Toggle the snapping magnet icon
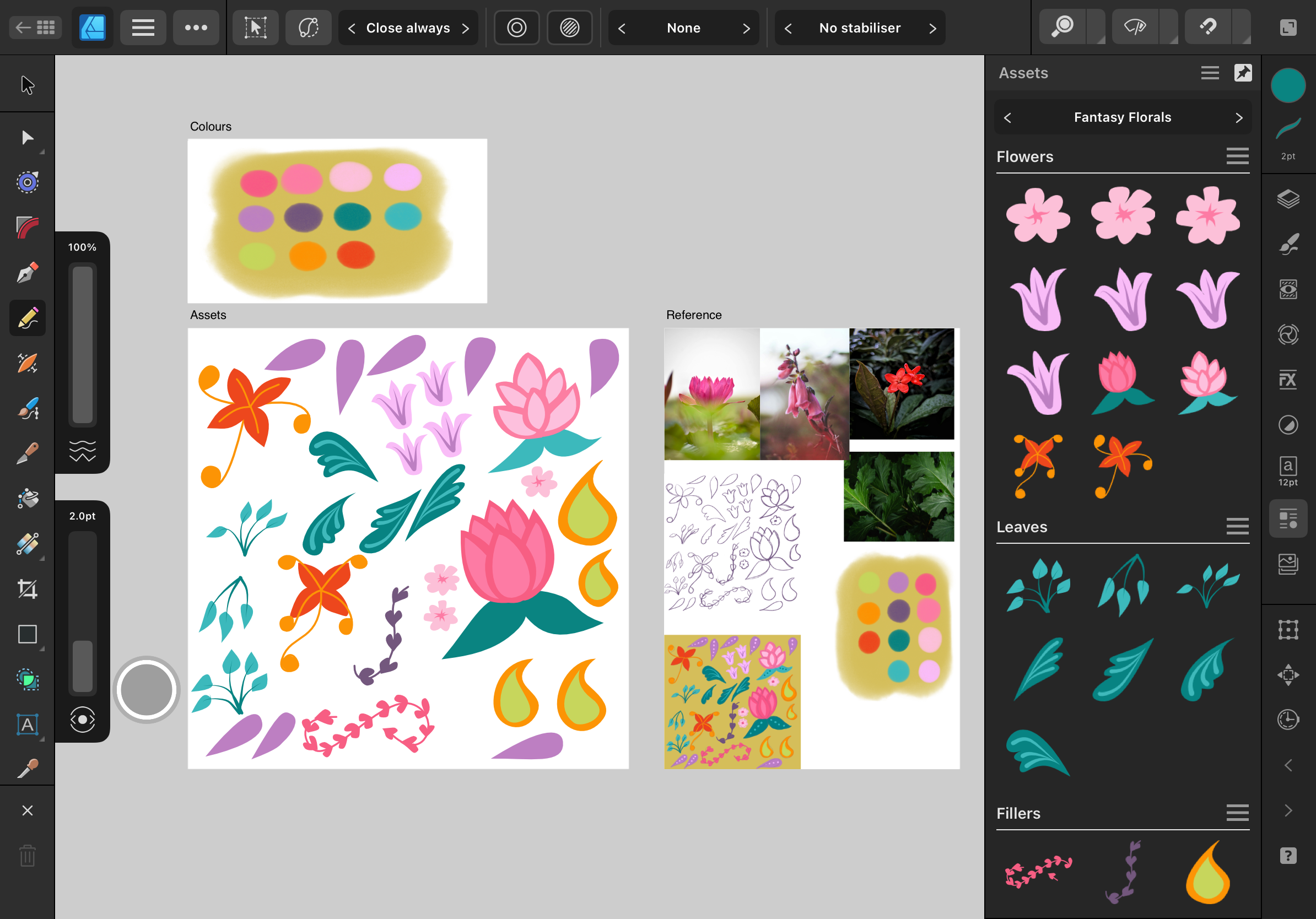 click(x=1207, y=27)
